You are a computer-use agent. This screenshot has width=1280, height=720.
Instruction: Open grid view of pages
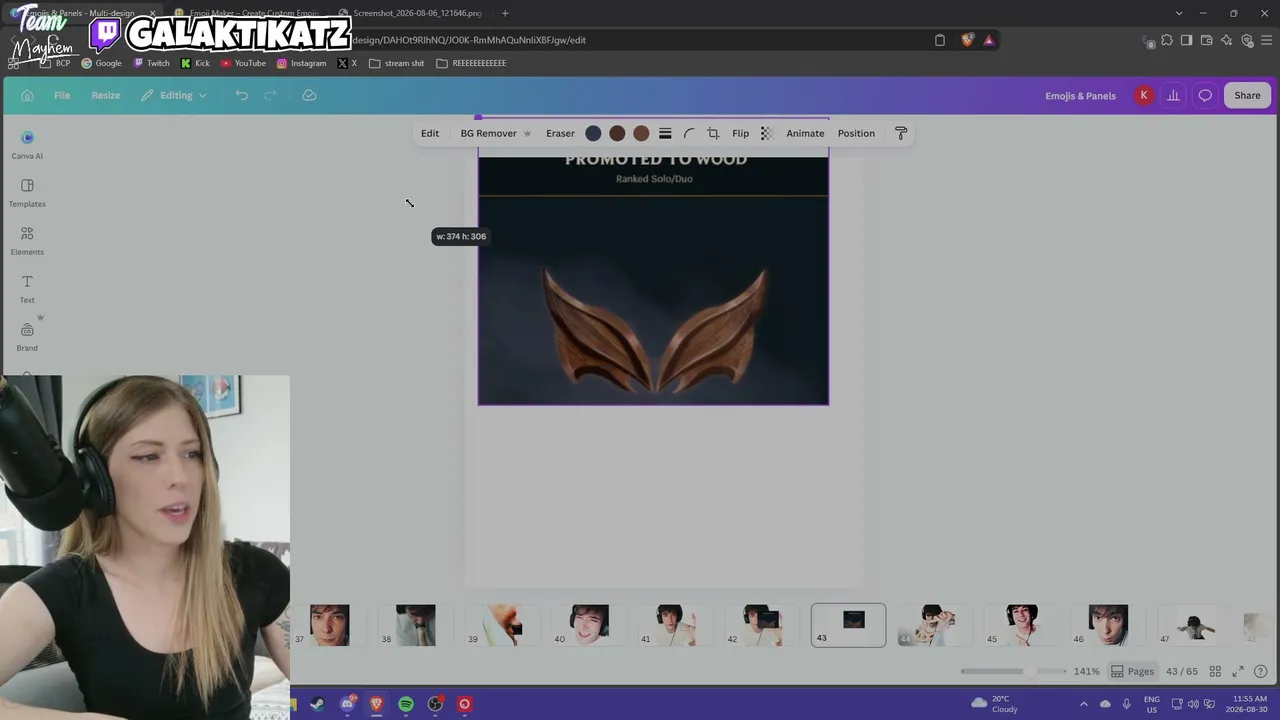click(x=1215, y=671)
